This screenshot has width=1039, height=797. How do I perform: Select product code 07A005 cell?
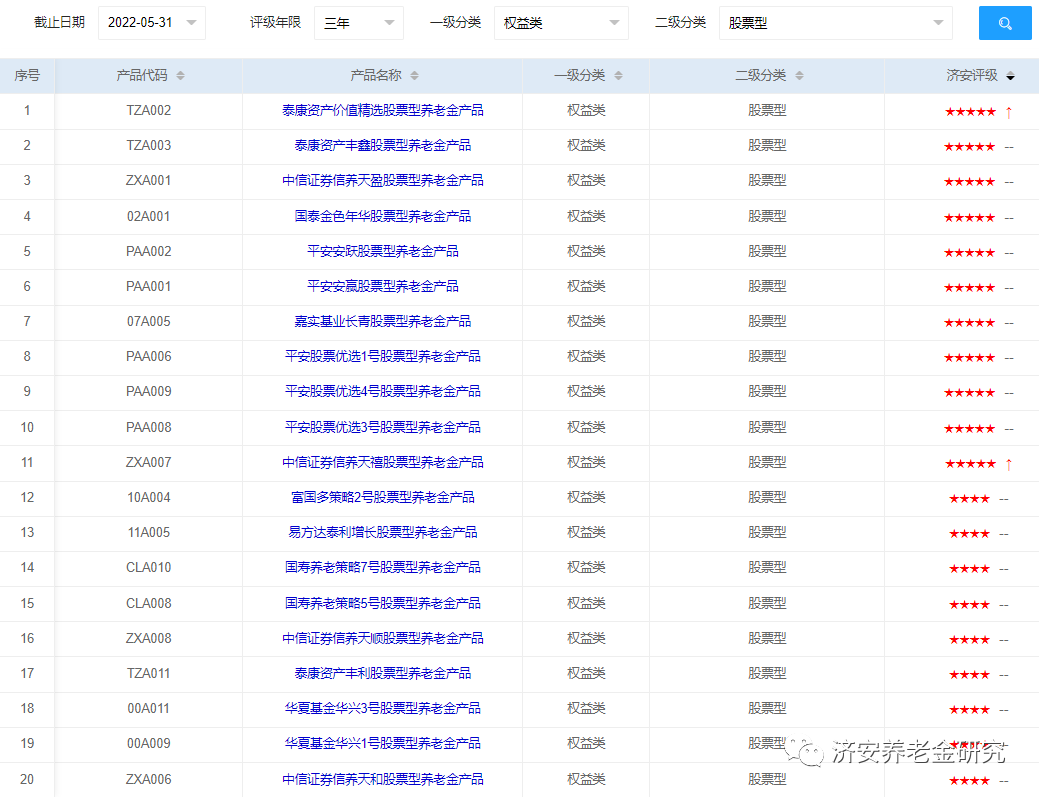tap(148, 322)
